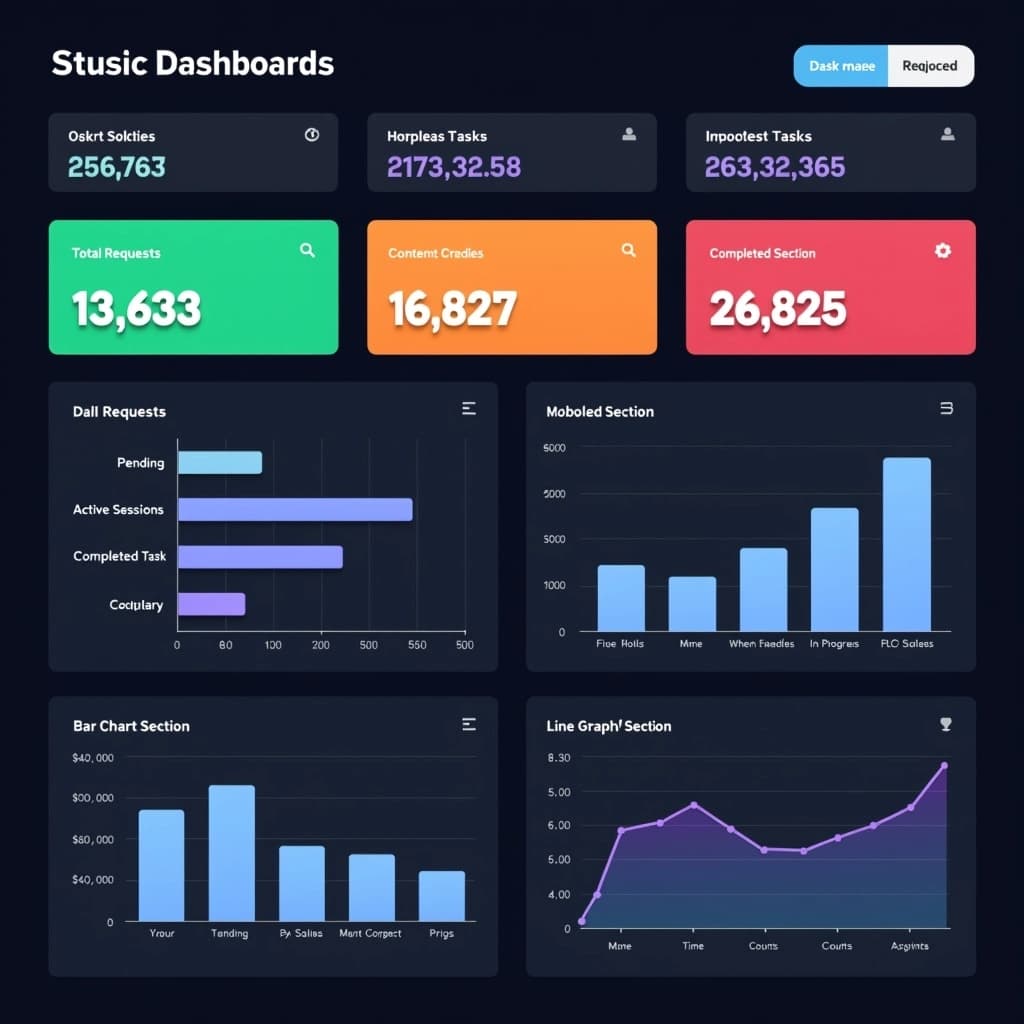Click the Horpleas Tasks label

click(x=437, y=136)
